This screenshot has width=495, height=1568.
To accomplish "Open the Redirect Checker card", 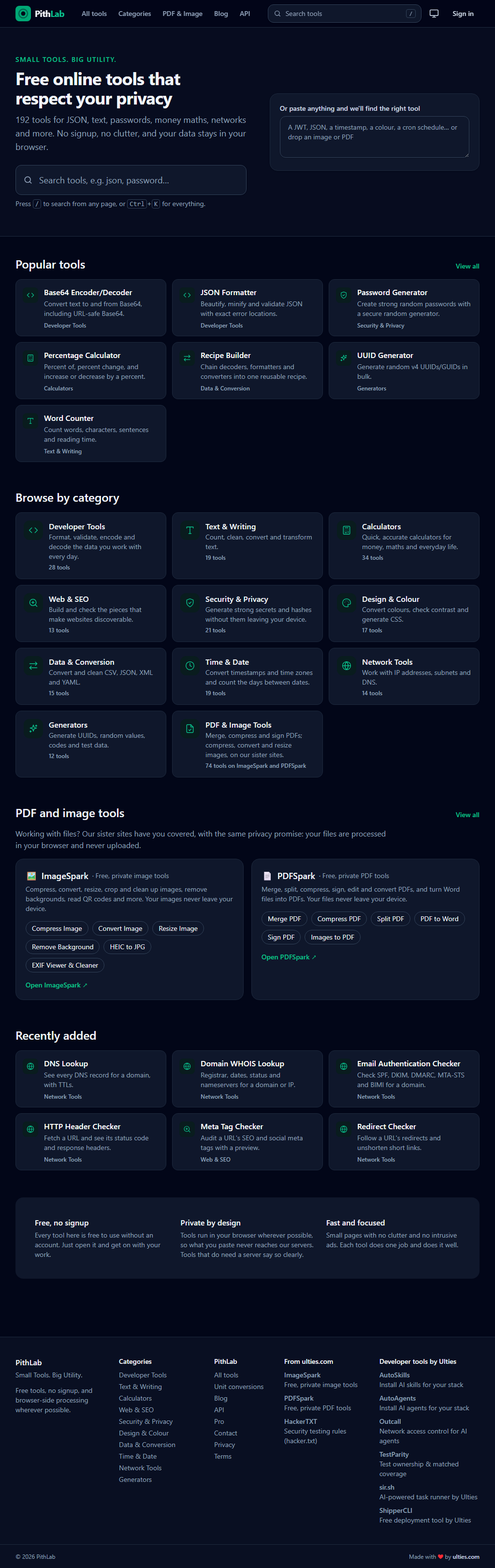I will [x=404, y=1142].
